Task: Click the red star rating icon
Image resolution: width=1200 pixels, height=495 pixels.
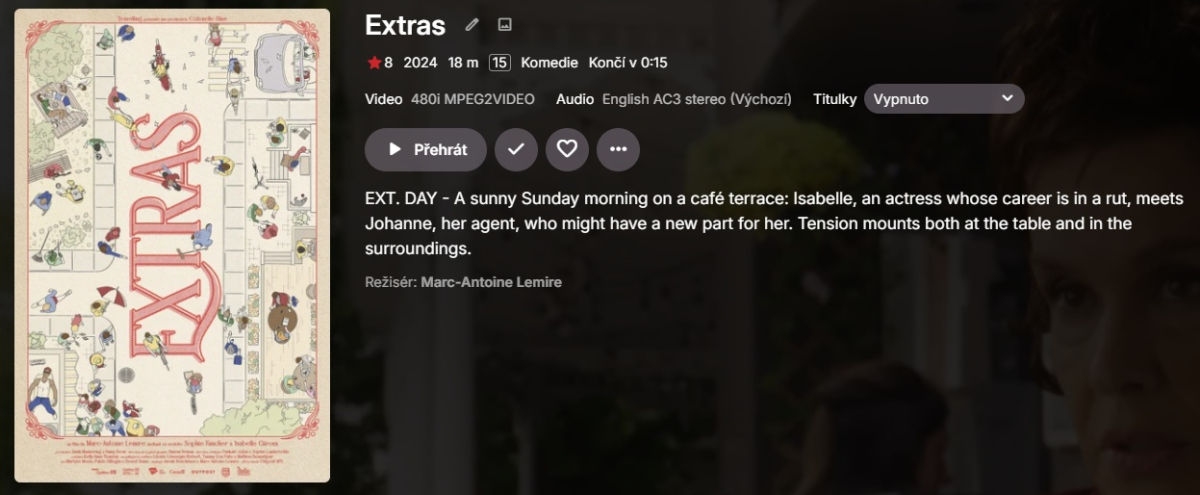Action: tap(374, 63)
